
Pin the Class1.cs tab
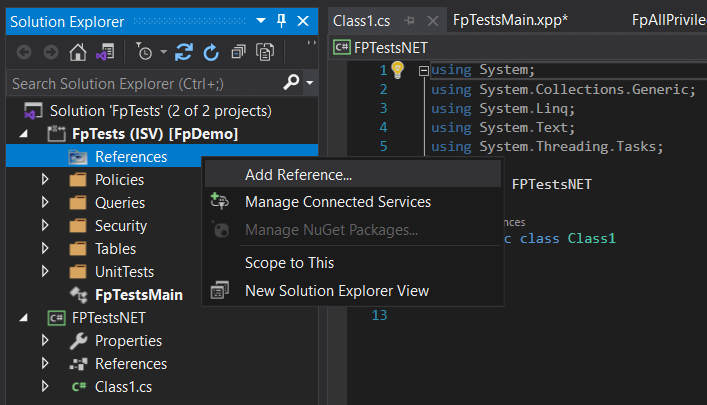(409, 21)
